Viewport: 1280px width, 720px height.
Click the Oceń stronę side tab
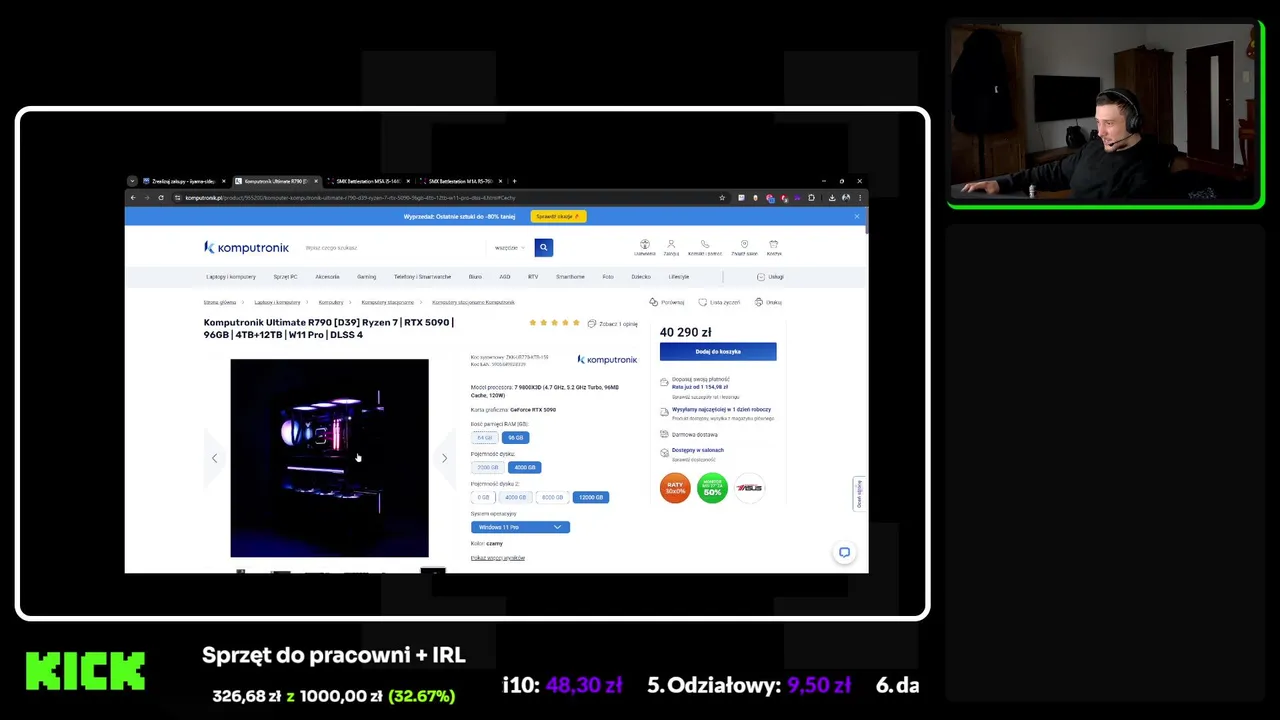[858, 494]
